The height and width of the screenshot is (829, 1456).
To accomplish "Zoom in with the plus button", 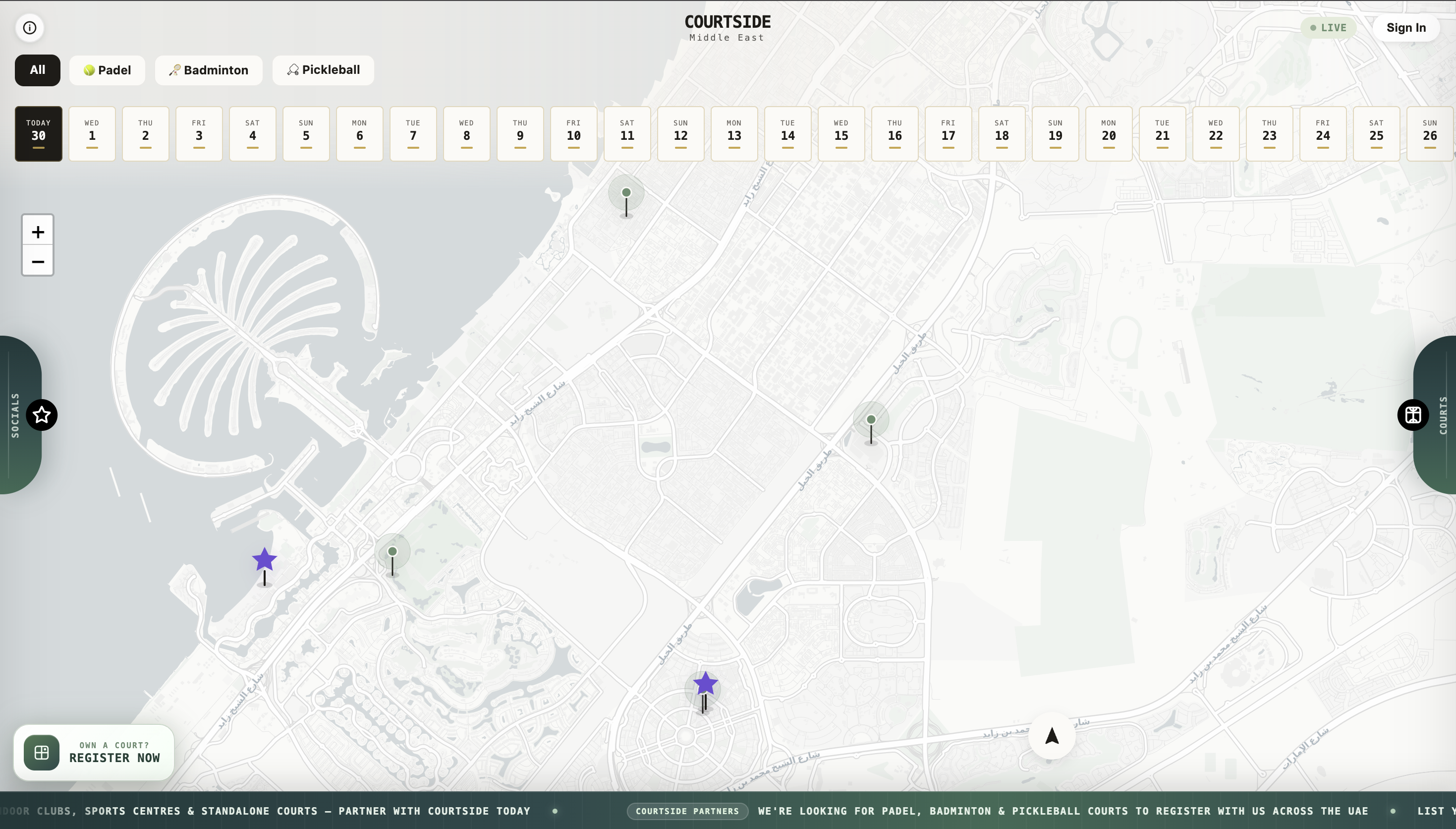I will tap(38, 232).
